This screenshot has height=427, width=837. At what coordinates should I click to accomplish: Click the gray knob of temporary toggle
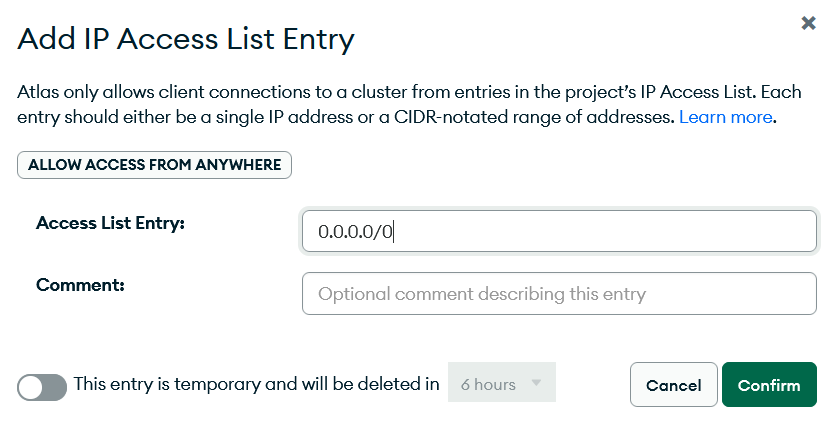pyautogui.click(x=31, y=388)
